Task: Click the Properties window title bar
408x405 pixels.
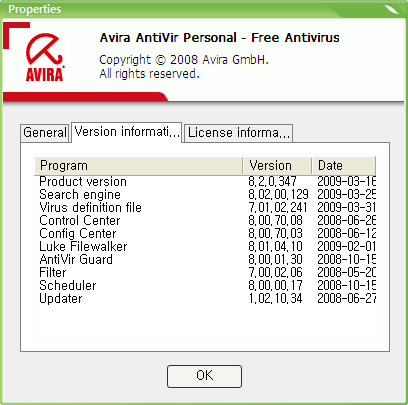Action: tap(204, 9)
